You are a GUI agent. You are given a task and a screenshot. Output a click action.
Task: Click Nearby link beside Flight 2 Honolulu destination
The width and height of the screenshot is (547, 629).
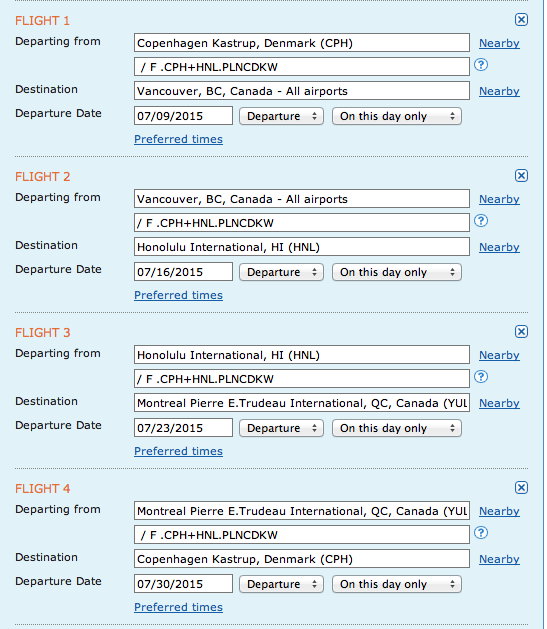point(499,248)
